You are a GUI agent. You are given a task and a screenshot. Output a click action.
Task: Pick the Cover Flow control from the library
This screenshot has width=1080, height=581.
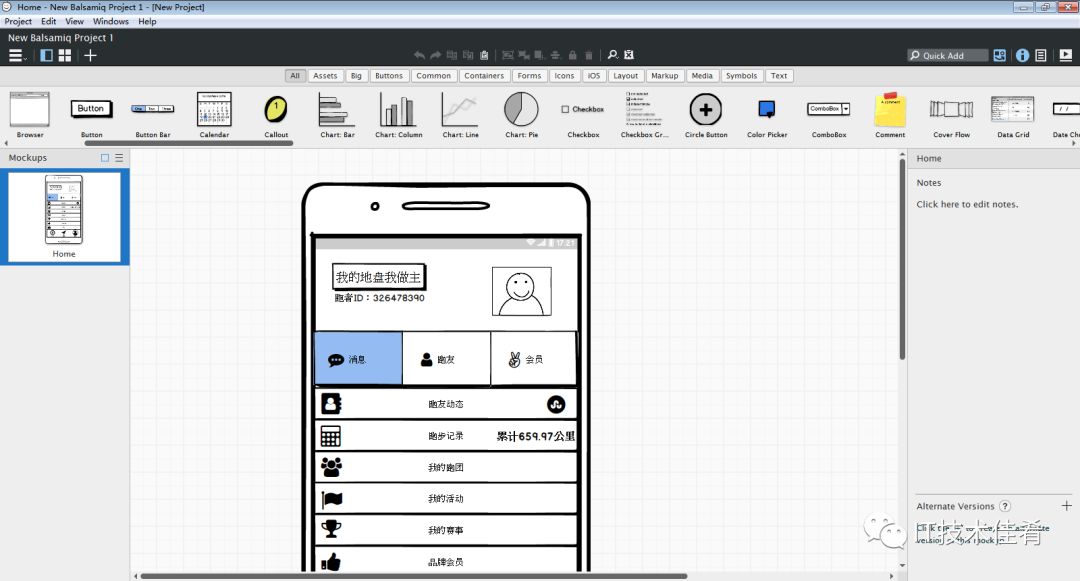point(950,112)
